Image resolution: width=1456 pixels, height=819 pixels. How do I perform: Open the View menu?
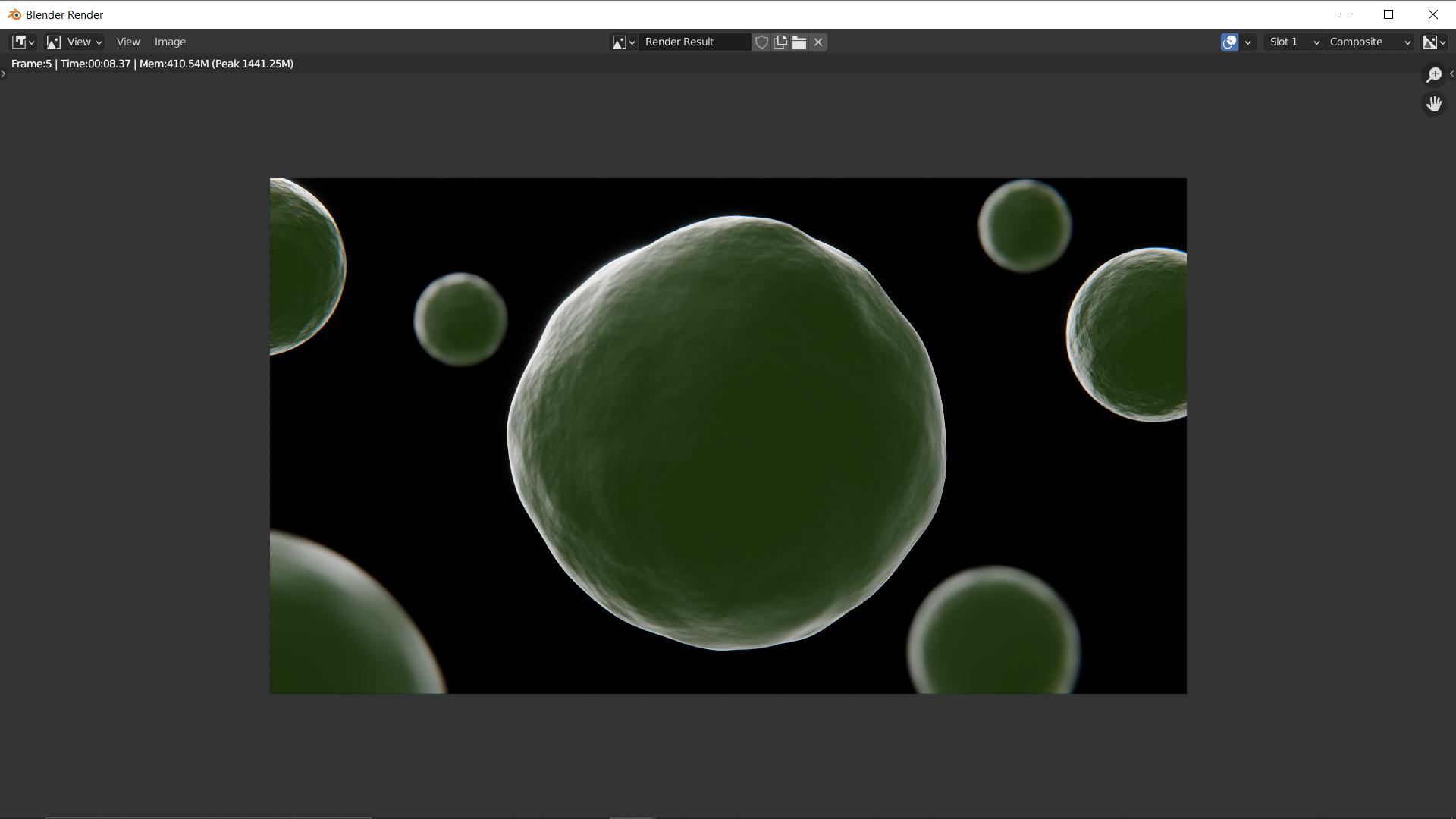tap(128, 42)
